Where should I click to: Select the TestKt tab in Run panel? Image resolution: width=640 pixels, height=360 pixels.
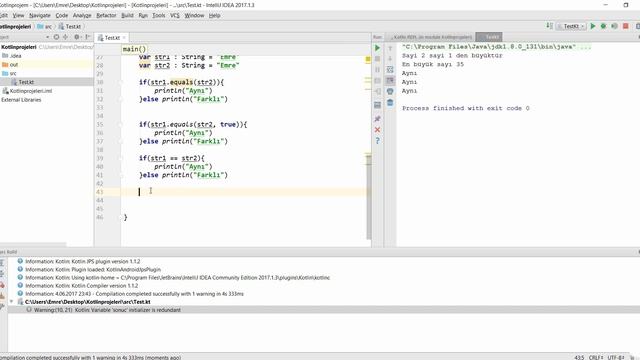click(x=489, y=37)
